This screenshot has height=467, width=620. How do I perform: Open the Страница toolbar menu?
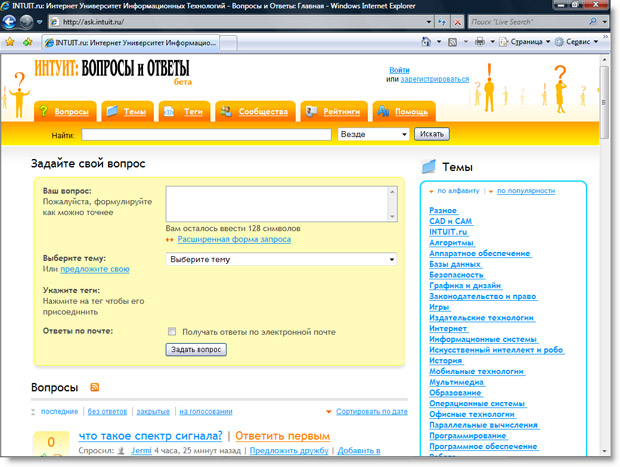525,42
